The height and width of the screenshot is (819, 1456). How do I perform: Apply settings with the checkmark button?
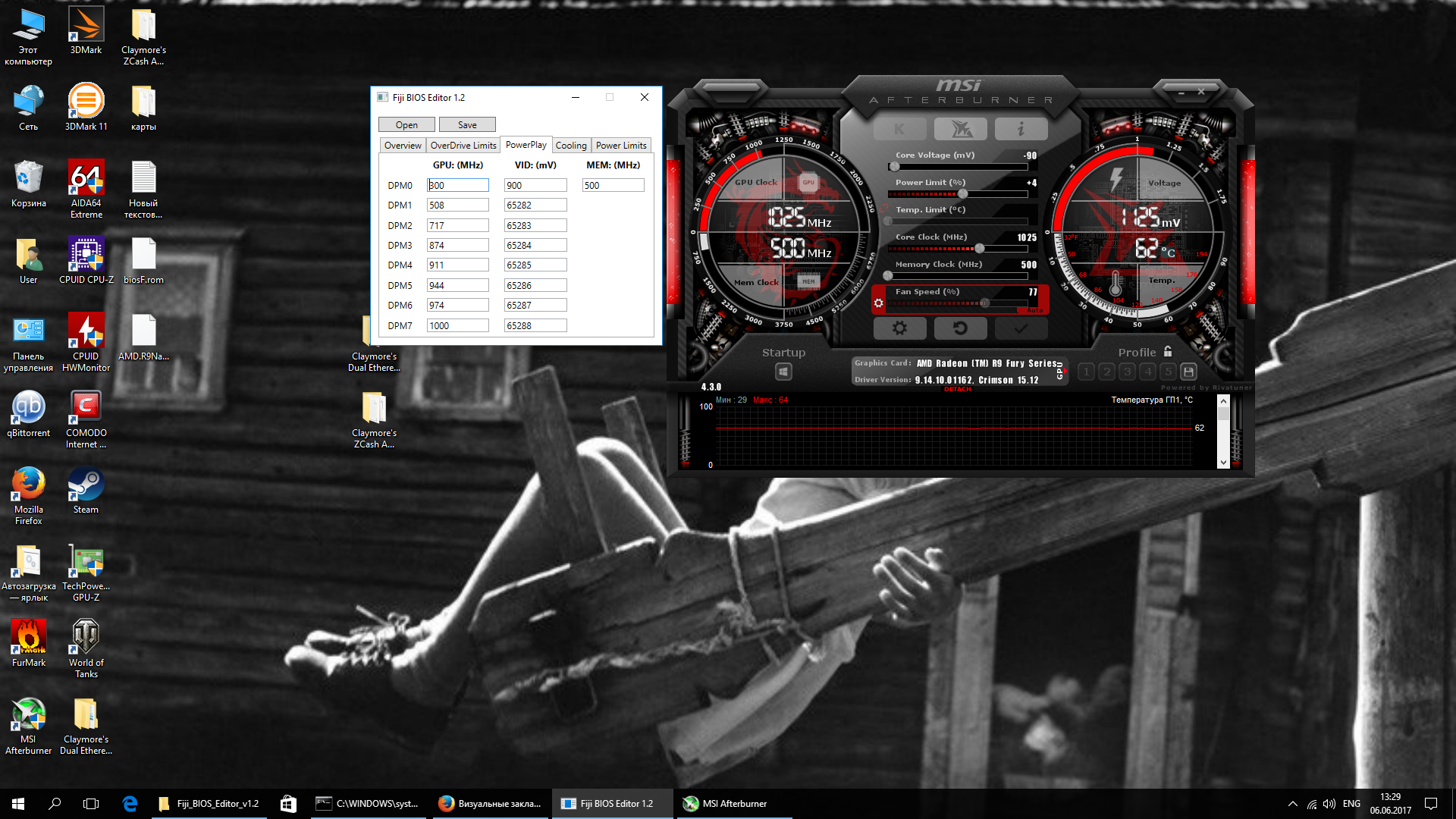tap(1021, 328)
